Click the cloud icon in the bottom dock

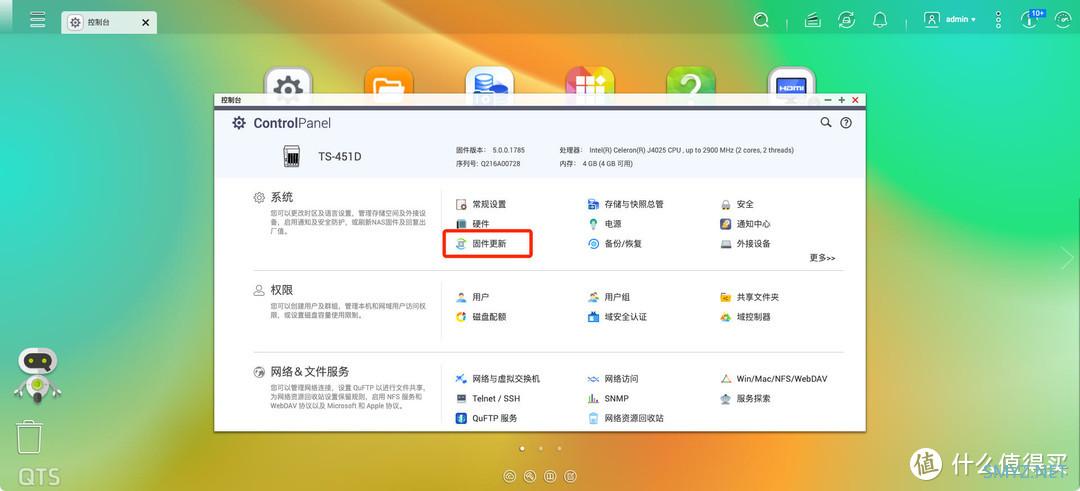coord(510,476)
